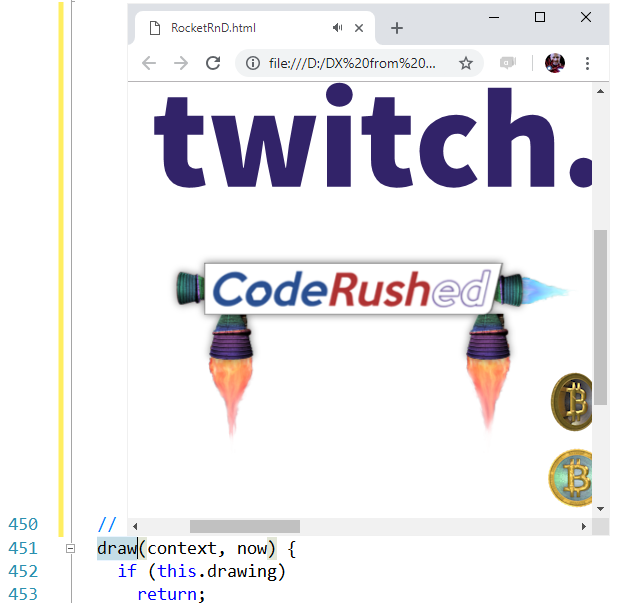Click the horizontal scrollbar right arrow

(x=584, y=526)
